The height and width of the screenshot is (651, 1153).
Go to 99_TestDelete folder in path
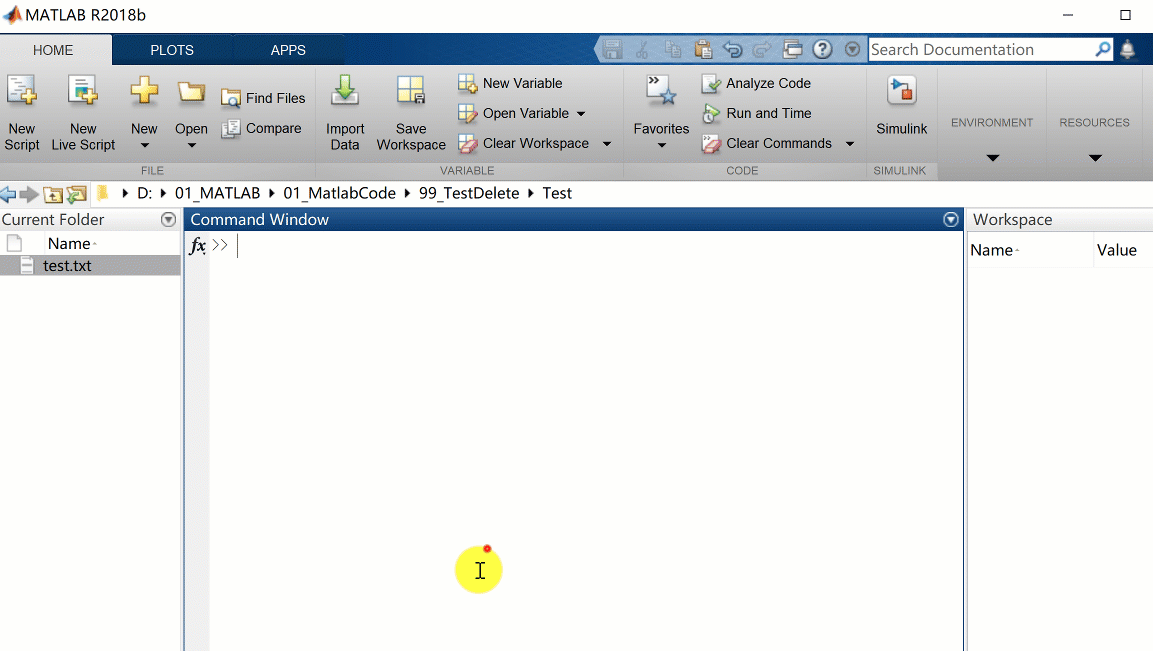coord(469,193)
